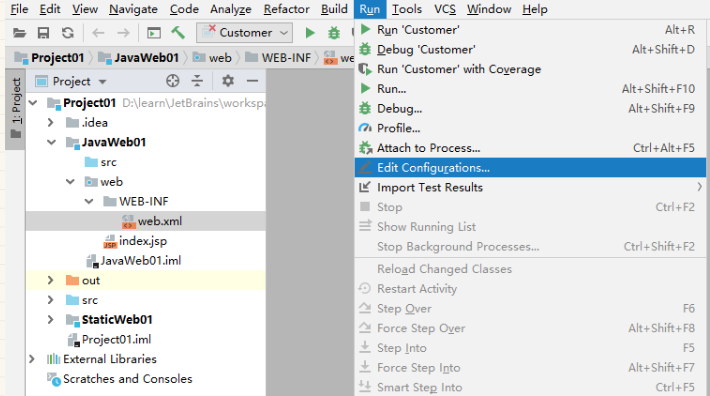Viewport: 710px width, 396px height.
Task: Click the JavaWeb01 breadcrumb
Action: pos(139,58)
